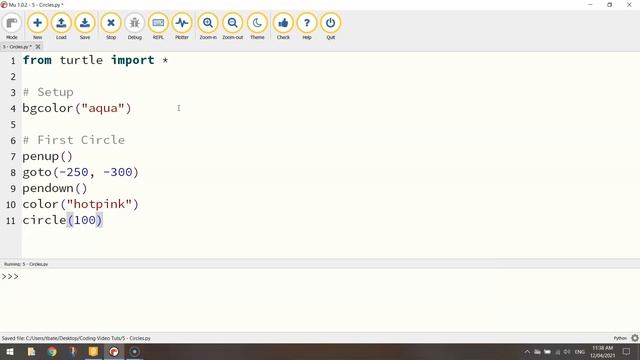Click the Saved file status message

(x=76, y=338)
